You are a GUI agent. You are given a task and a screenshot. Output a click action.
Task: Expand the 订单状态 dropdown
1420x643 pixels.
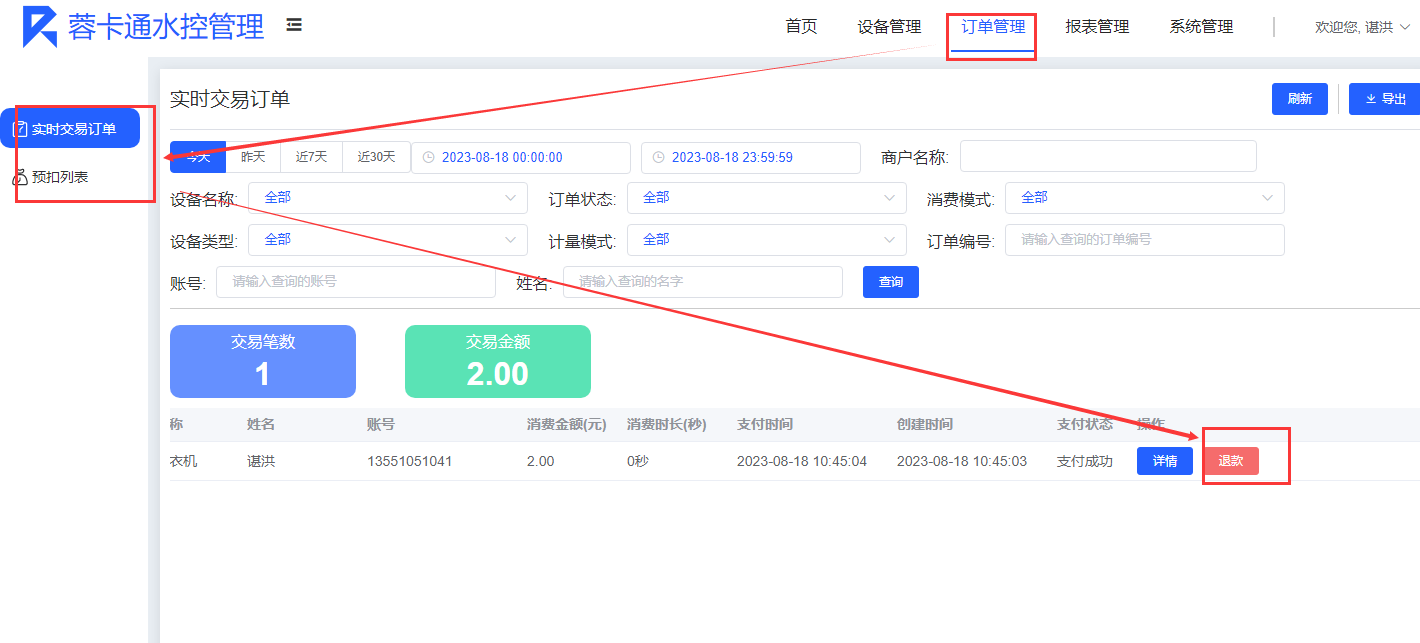[766, 198]
